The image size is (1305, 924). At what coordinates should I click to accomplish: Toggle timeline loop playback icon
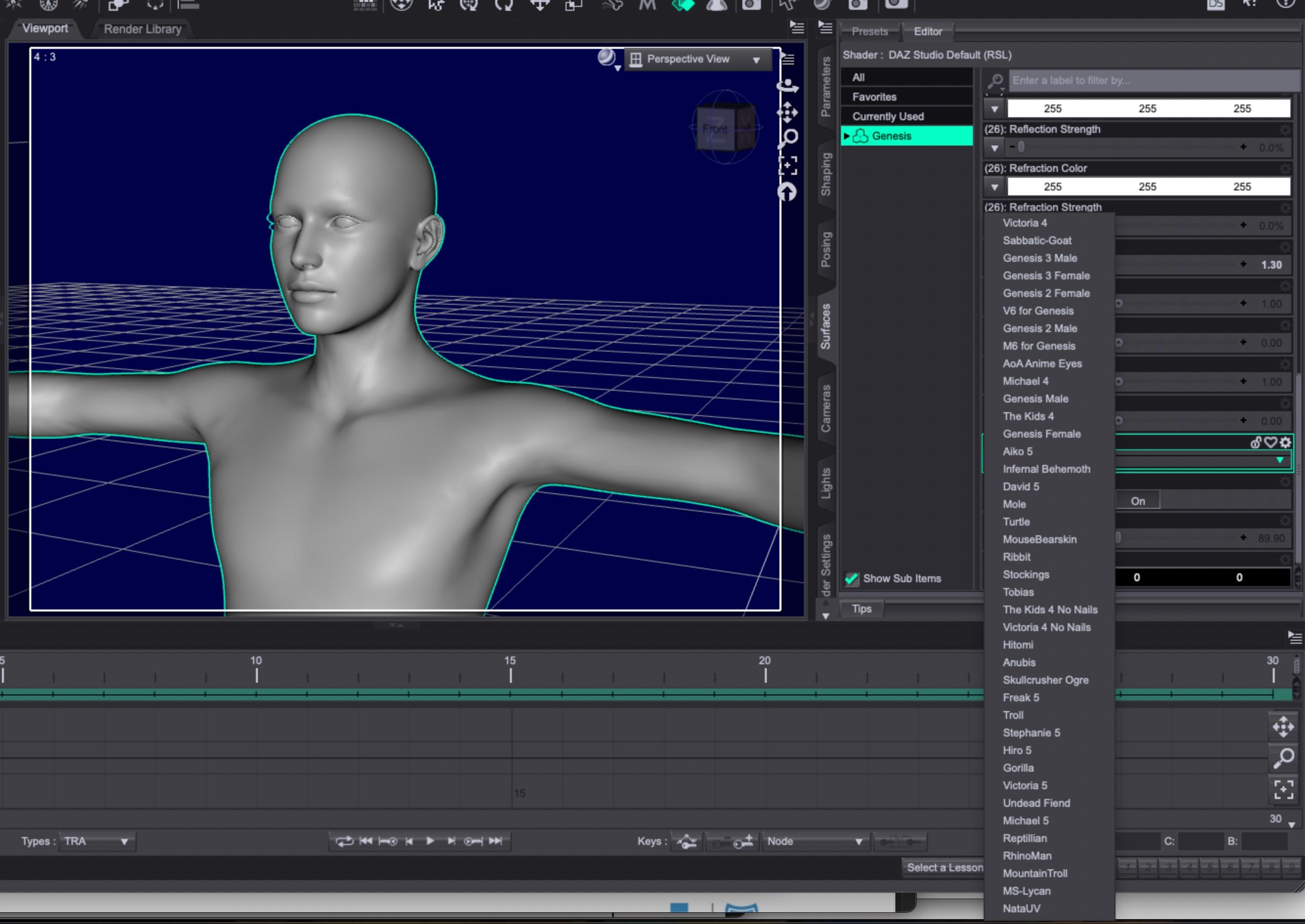coord(344,841)
